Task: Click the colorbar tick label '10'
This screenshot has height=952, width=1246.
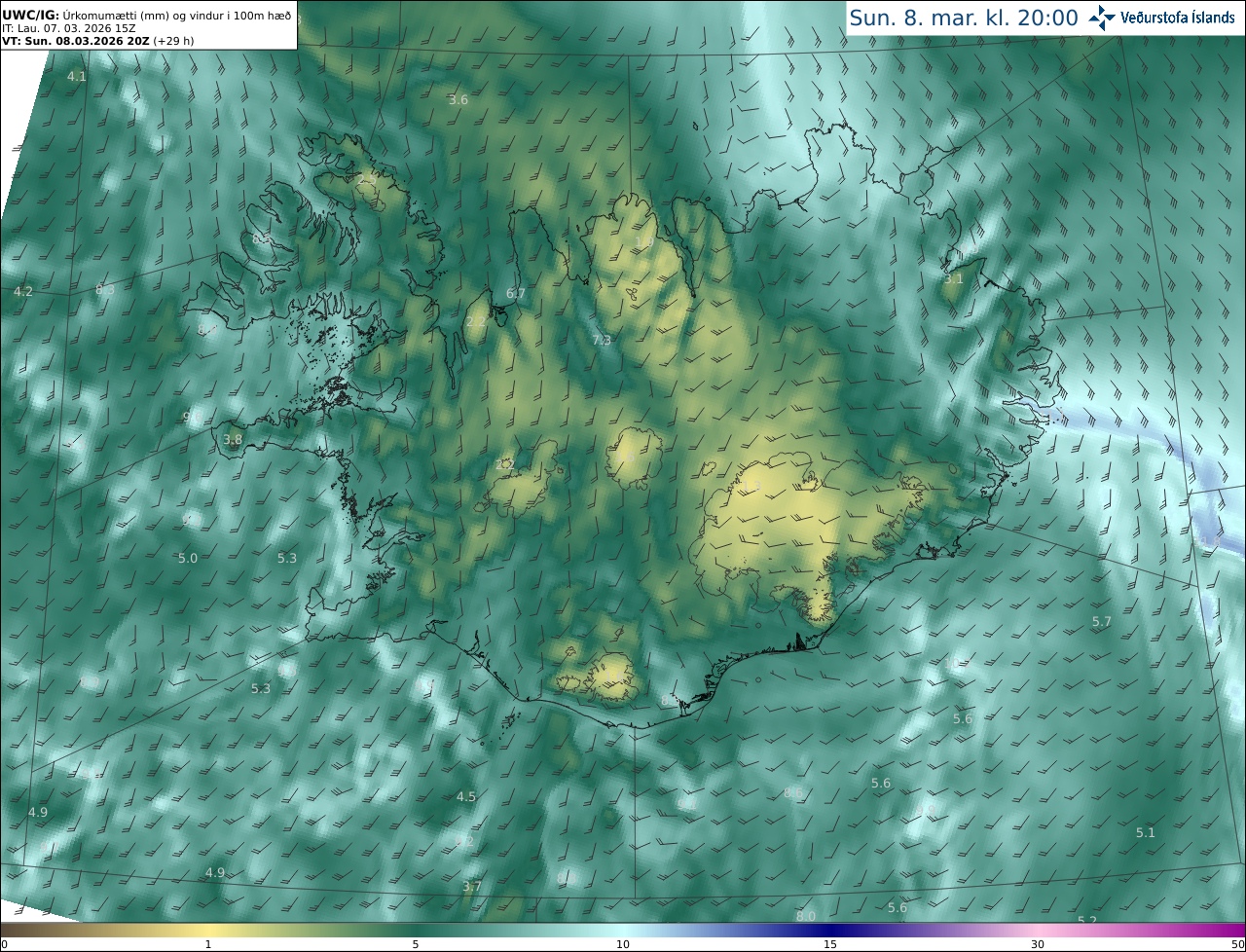Action: (x=623, y=944)
